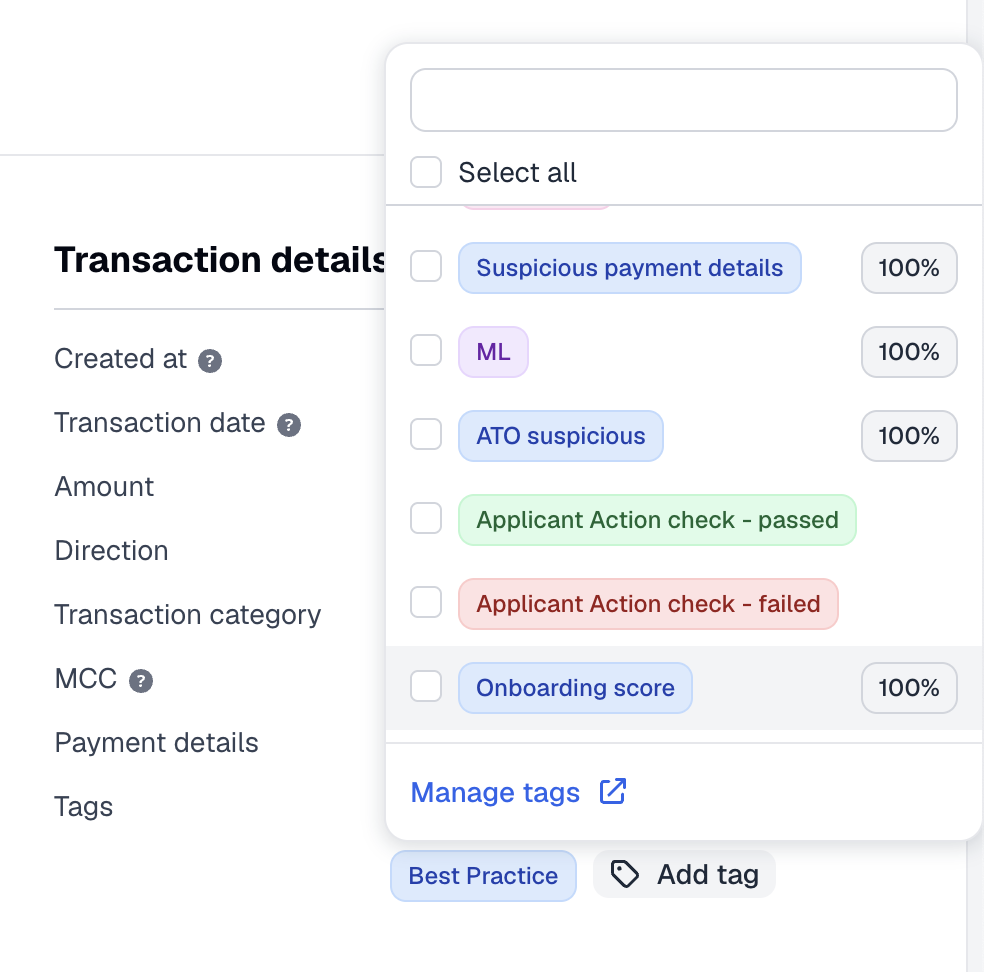The height and width of the screenshot is (972, 984).
Task: Click the ATO suspicious tag label
Action: [x=560, y=436]
